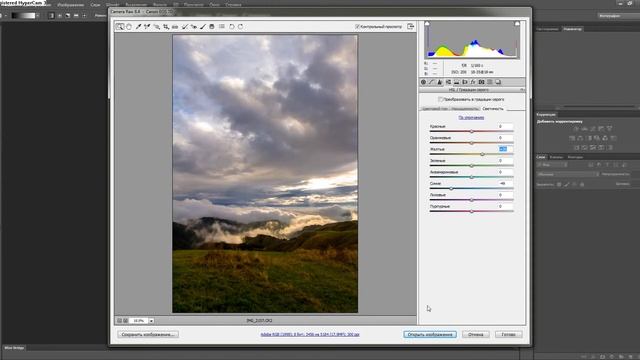Switch to Navigator tab in Photoshop panel
Viewport: 640px width, 360px height.
click(x=572, y=29)
